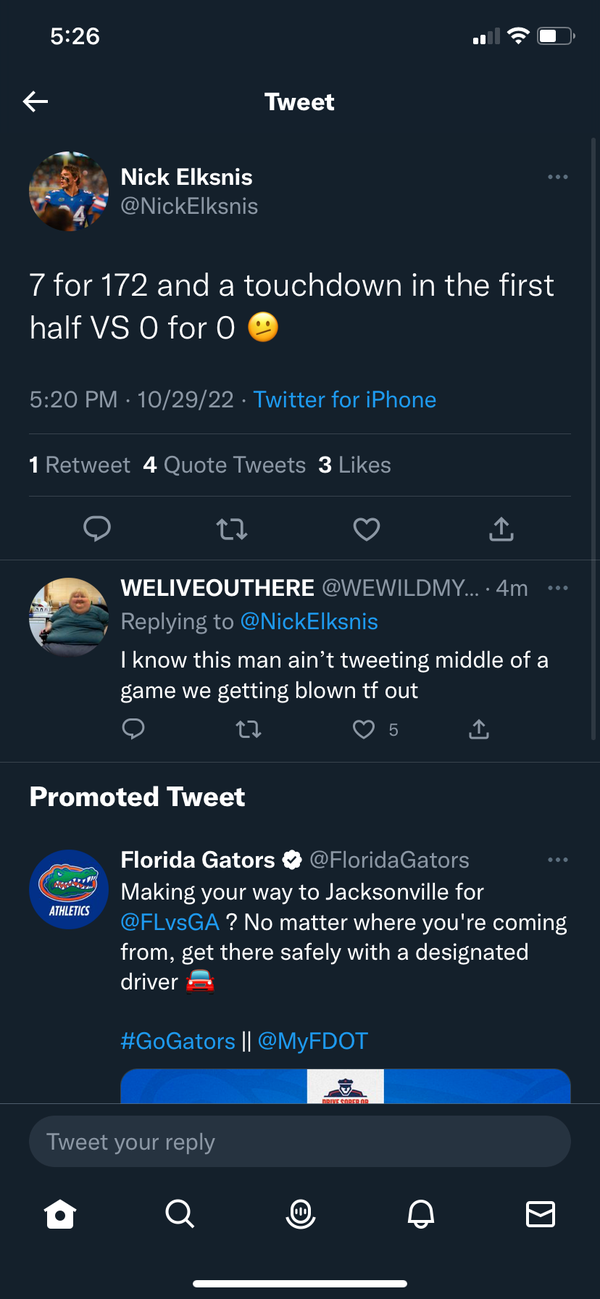Open the Notifications bell tab
The width and height of the screenshot is (600, 1299).
pos(421,1214)
